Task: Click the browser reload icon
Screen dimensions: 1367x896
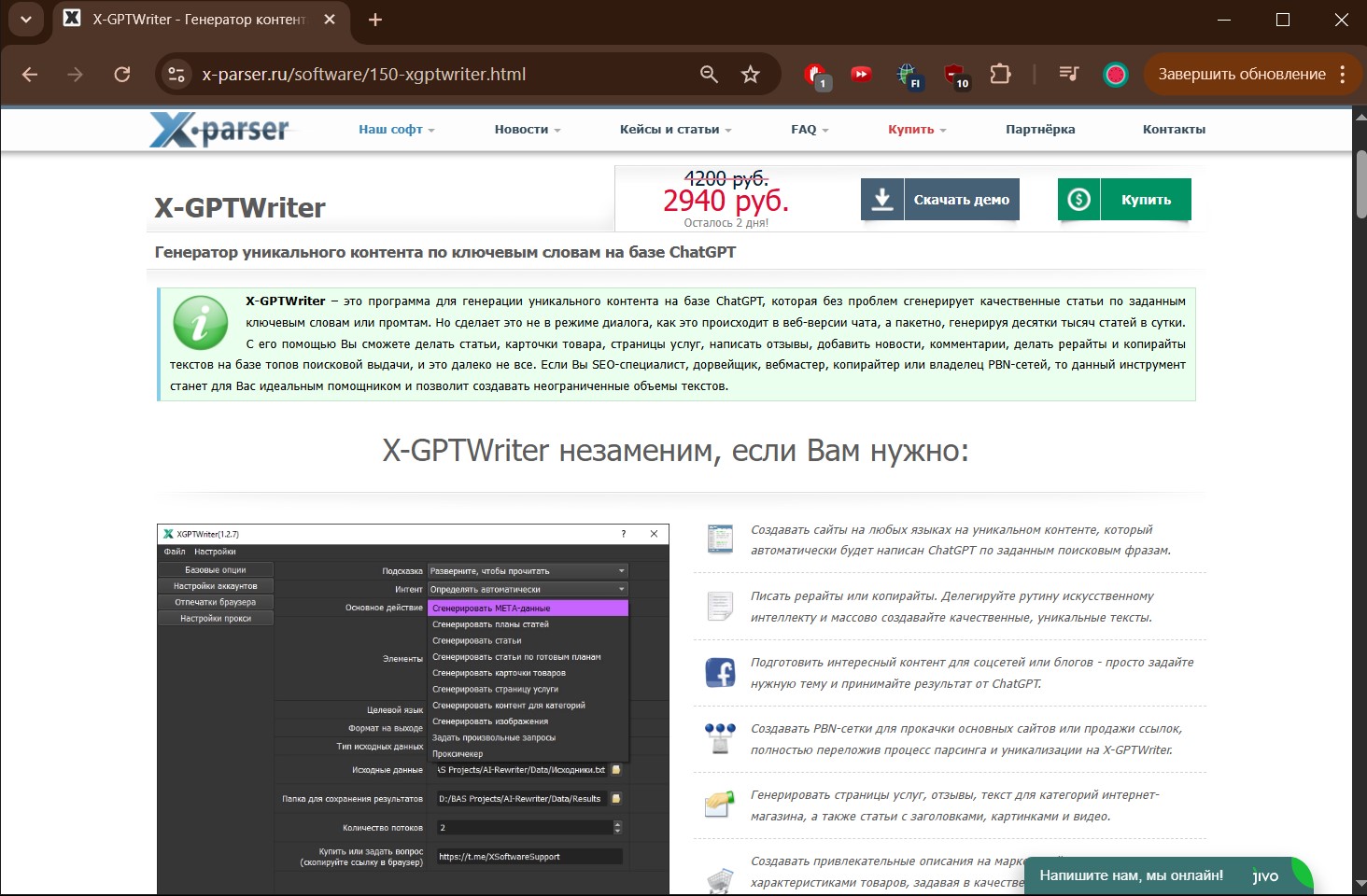Action: pyautogui.click(x=121, y=75)
